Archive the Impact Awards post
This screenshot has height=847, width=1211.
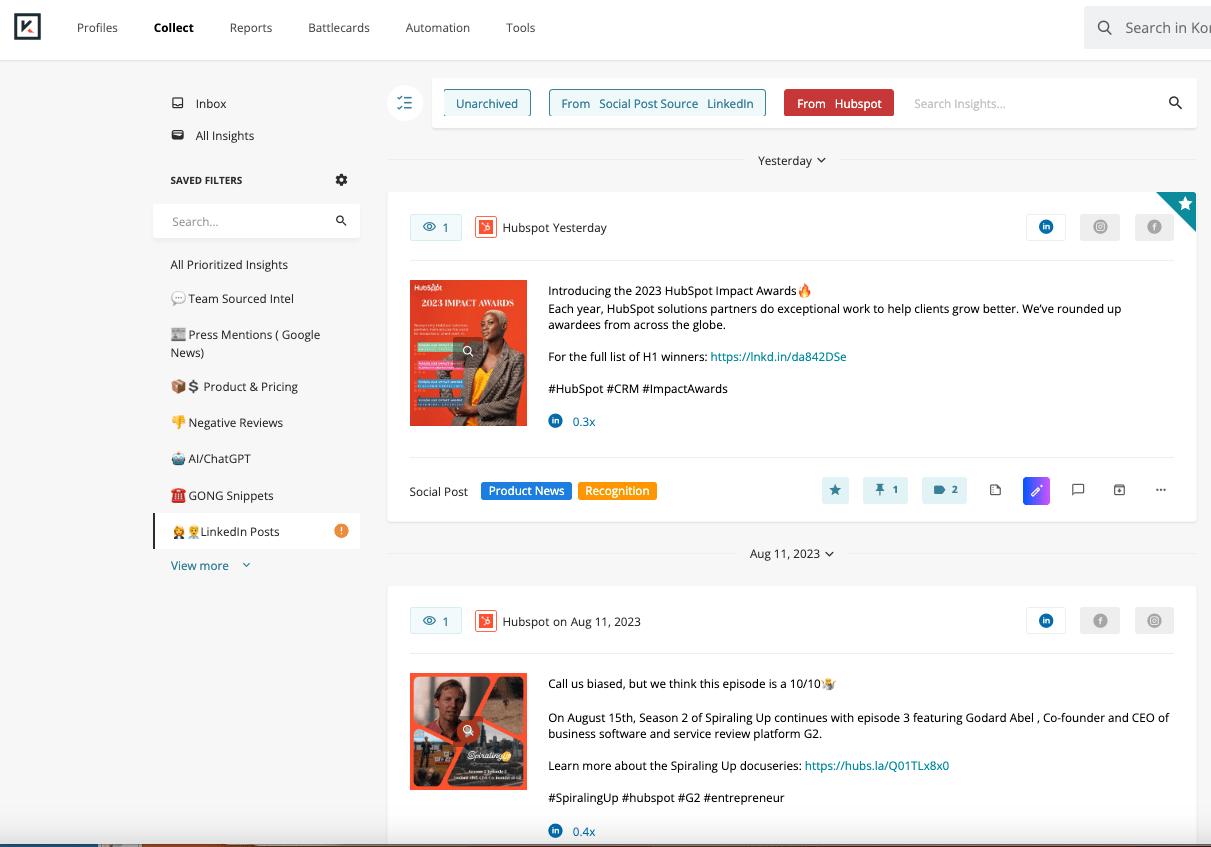click(x=1119, y=490)
